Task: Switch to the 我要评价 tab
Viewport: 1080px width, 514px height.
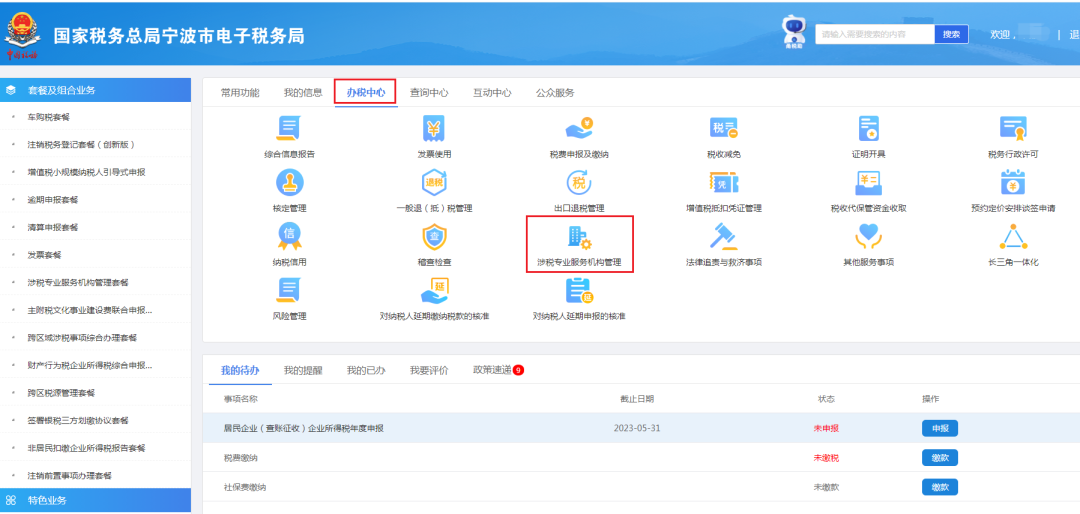Action: (x=429, y=370)
